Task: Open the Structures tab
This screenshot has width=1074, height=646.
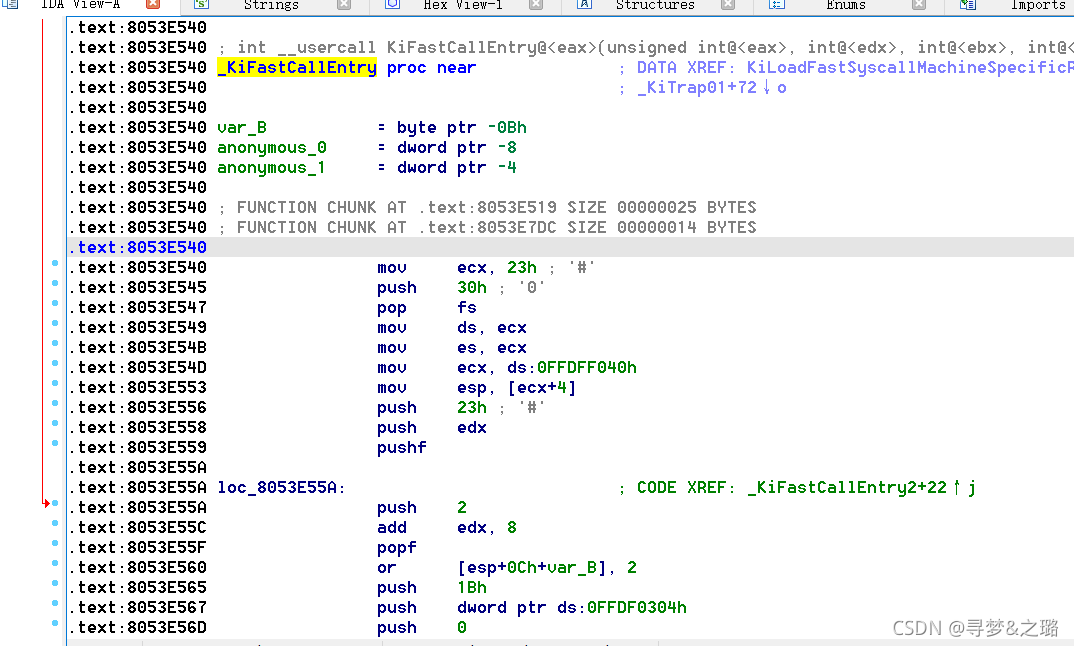Action: coord(655,5)
